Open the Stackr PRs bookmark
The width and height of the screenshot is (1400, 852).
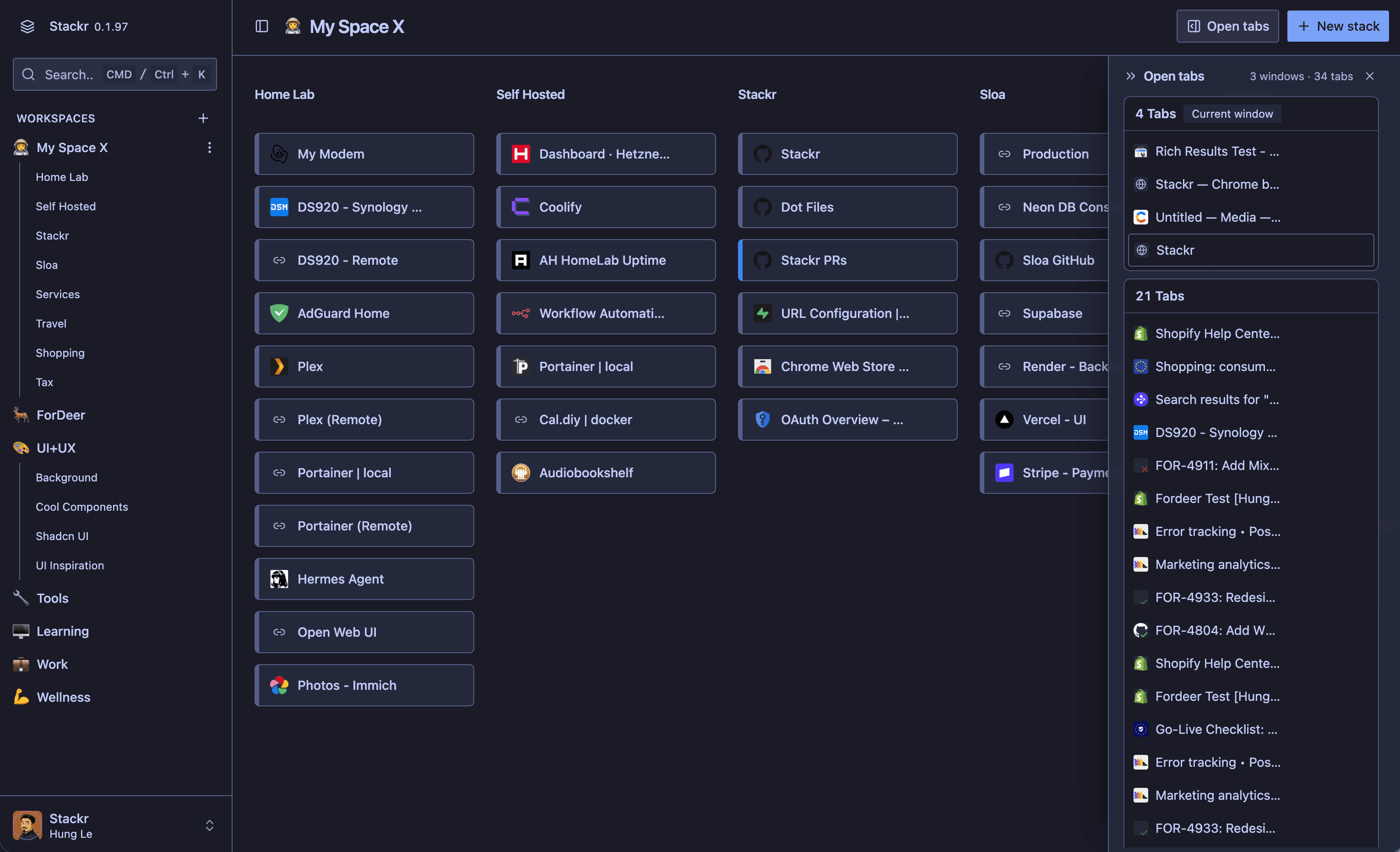[847, 260]
